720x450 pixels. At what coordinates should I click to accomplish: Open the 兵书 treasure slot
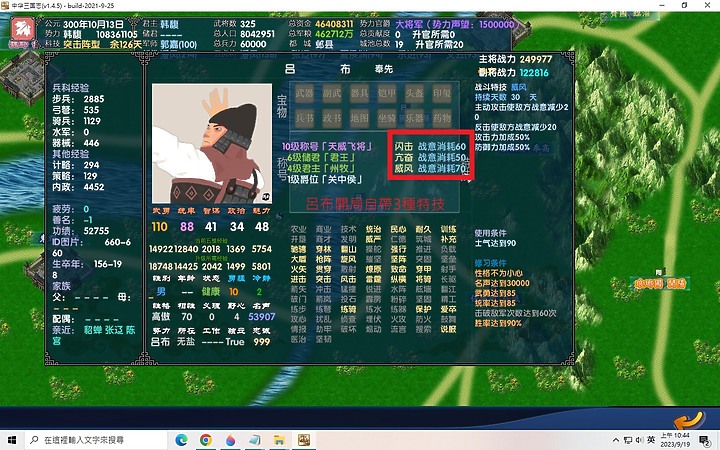304,118
